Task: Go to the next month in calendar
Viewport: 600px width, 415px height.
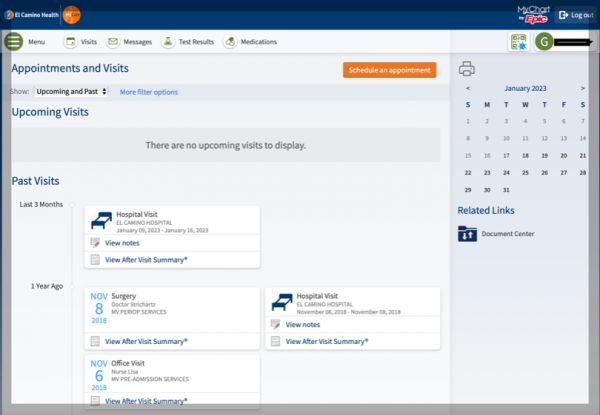Action: tap(582, 88)
